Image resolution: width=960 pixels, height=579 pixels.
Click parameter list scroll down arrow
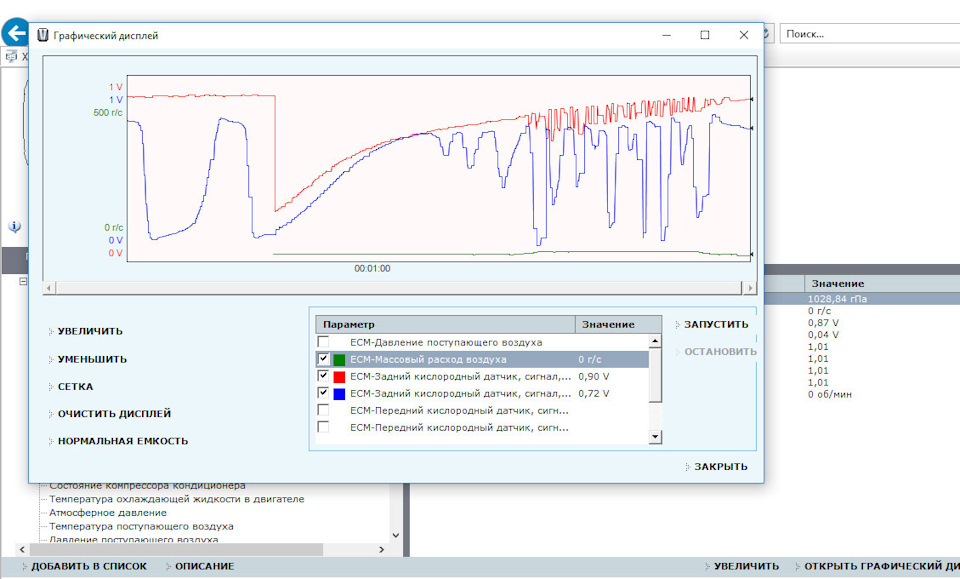[x=655, y=436]
